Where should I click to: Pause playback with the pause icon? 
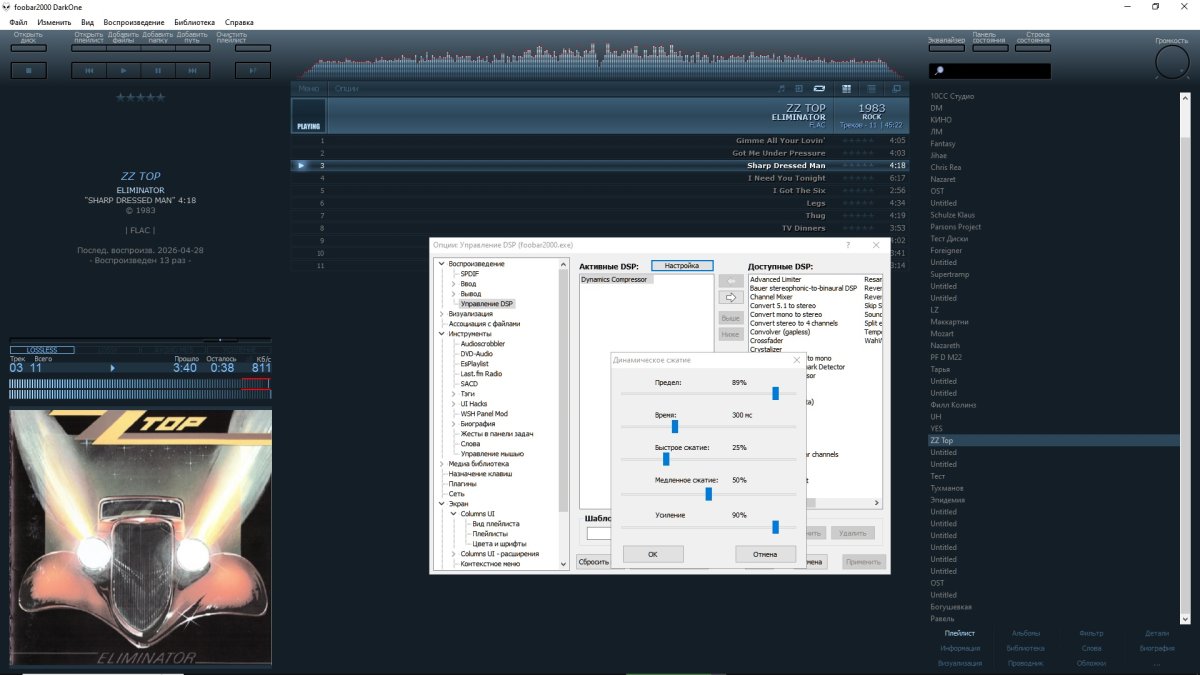(x=157, y=71)
